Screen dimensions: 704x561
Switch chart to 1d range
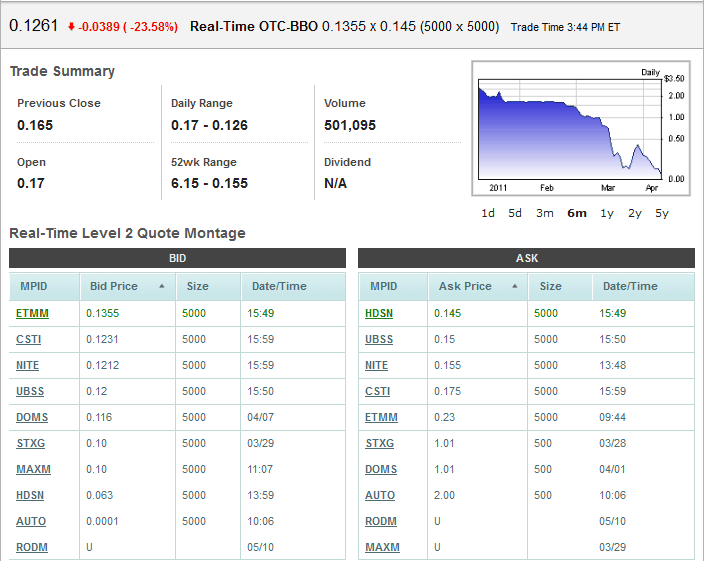coord(488,213)
